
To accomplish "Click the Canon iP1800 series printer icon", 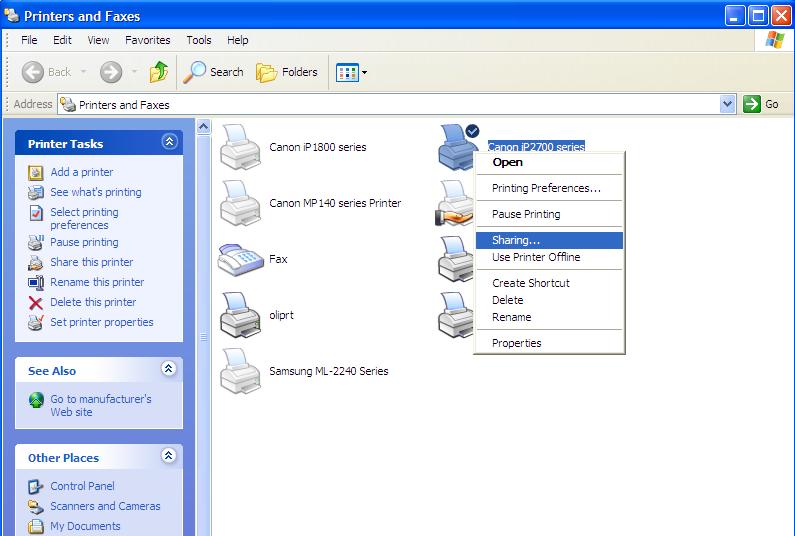I will click(x=240, y=147).
